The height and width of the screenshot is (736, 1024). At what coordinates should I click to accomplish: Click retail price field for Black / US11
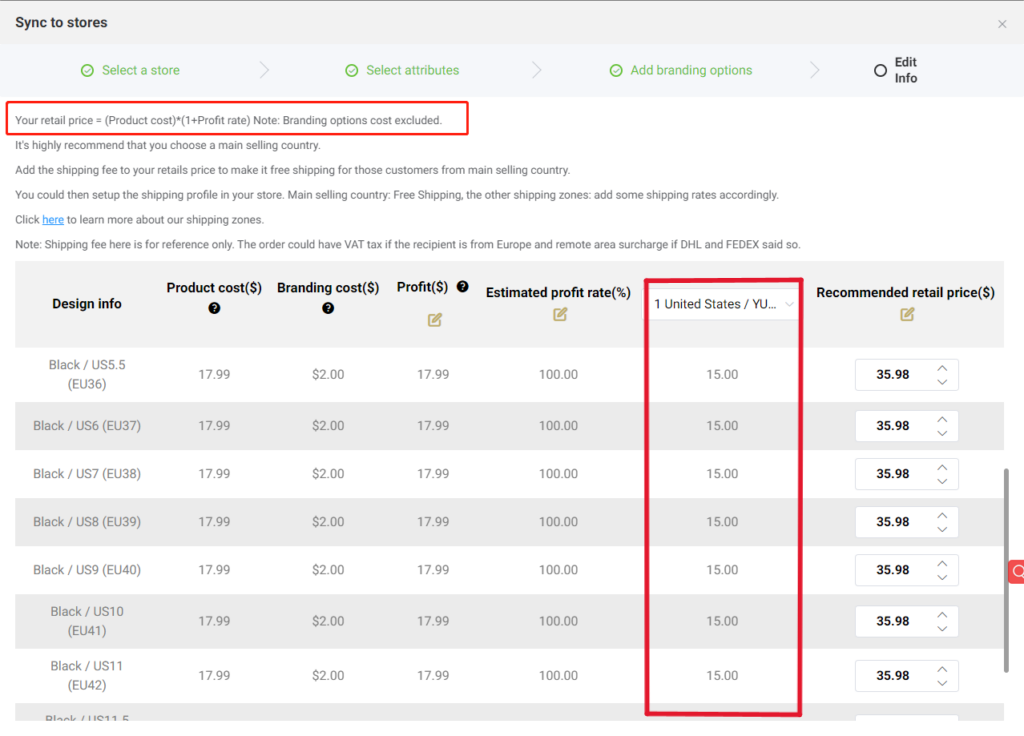pos(892,676)
